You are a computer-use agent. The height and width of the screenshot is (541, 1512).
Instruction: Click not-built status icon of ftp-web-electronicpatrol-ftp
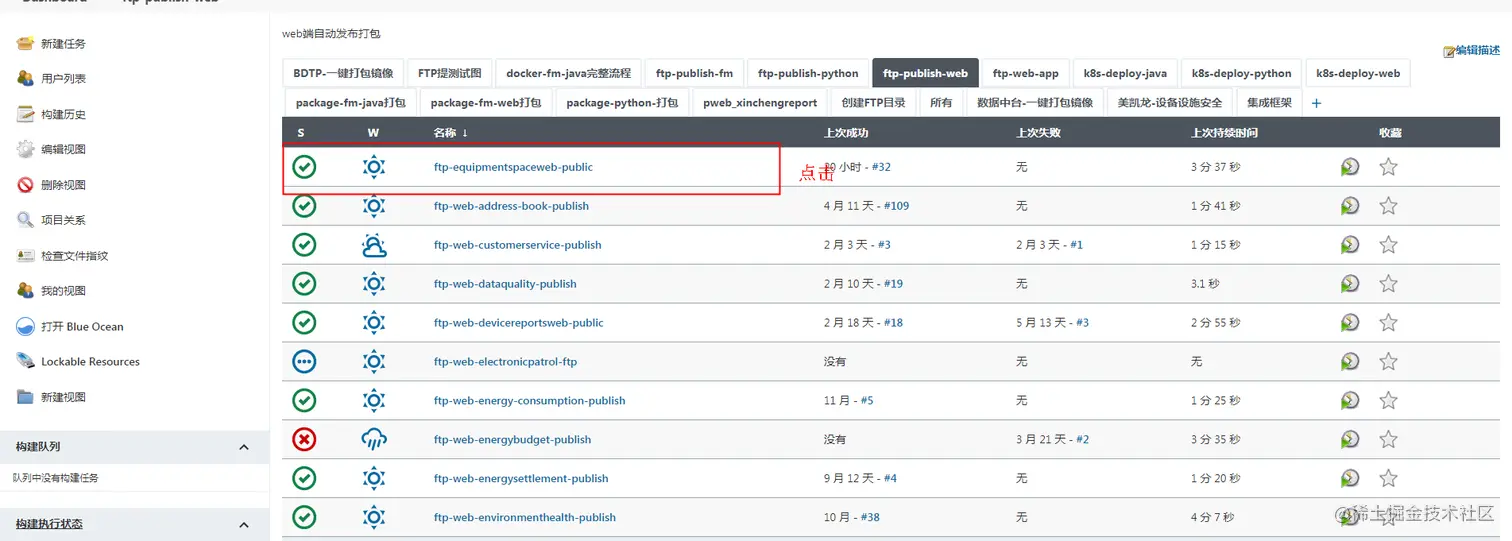304,361
